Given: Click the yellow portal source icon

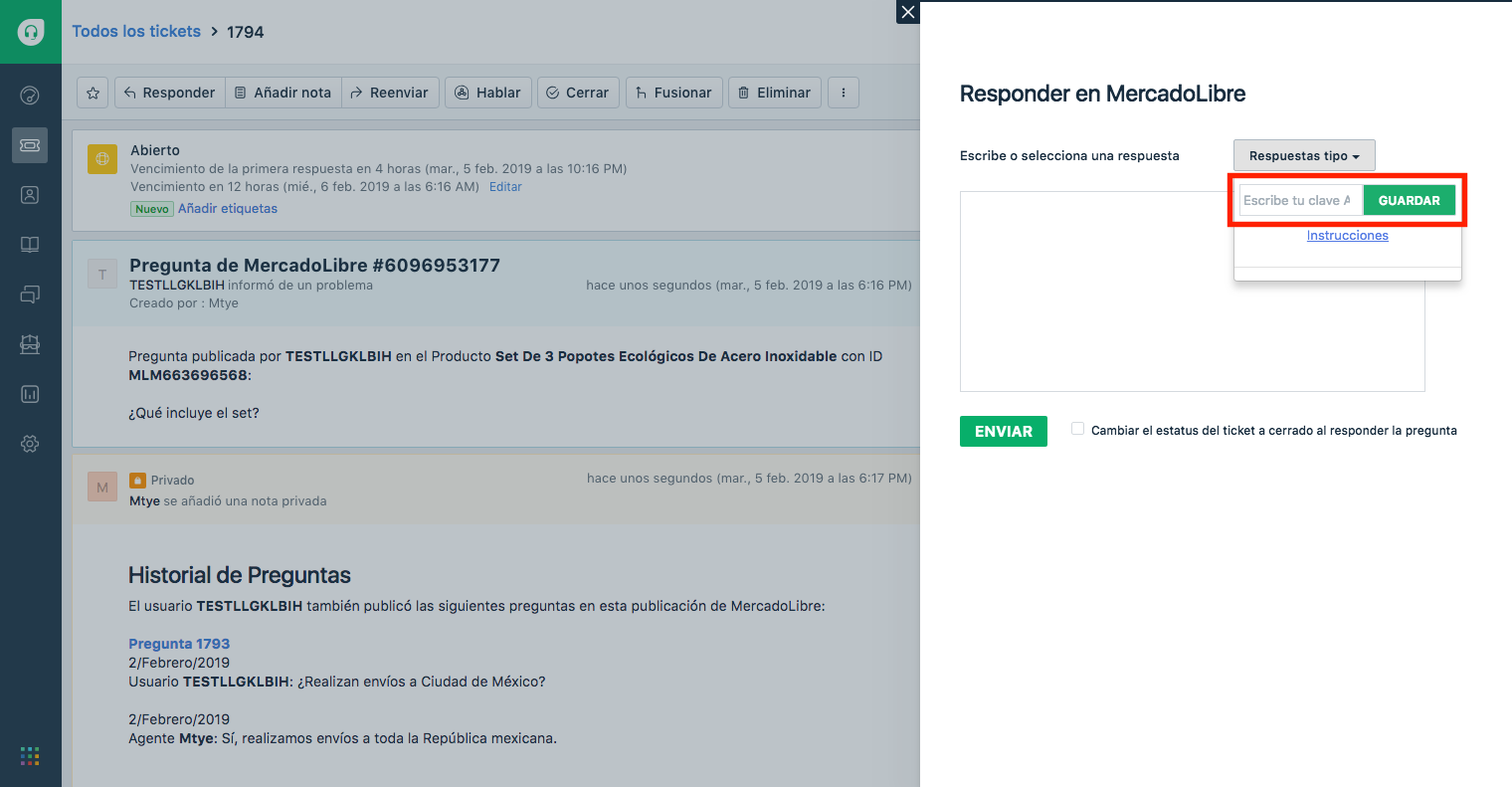Looking at the screenshot, I should tap(102, 159).
